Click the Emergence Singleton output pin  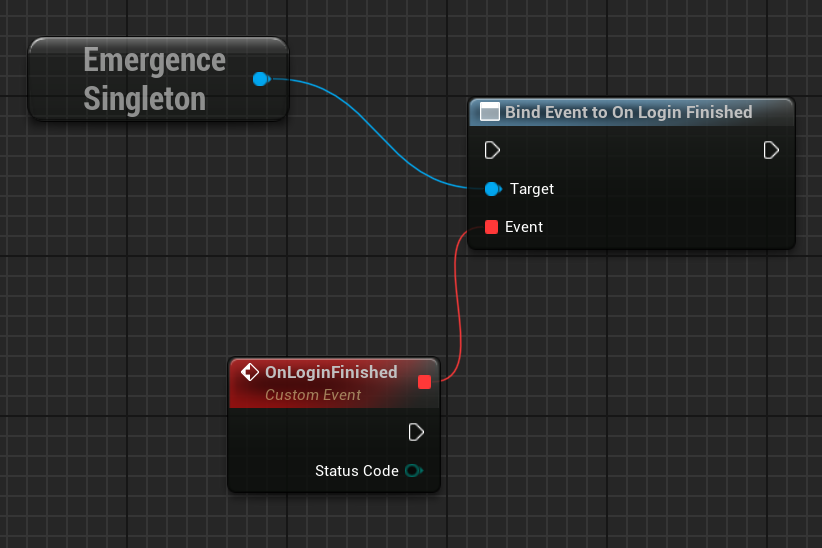pos(261,79)
